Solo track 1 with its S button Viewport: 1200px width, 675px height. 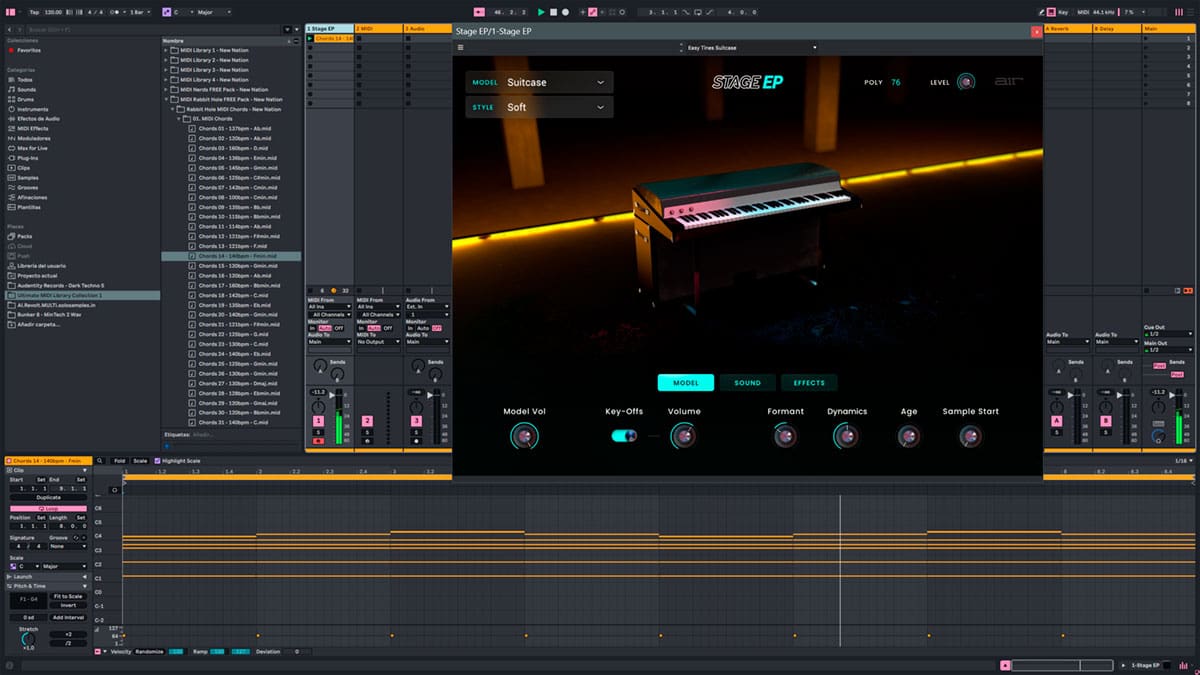pyautogui.click(x=318, y=432)
